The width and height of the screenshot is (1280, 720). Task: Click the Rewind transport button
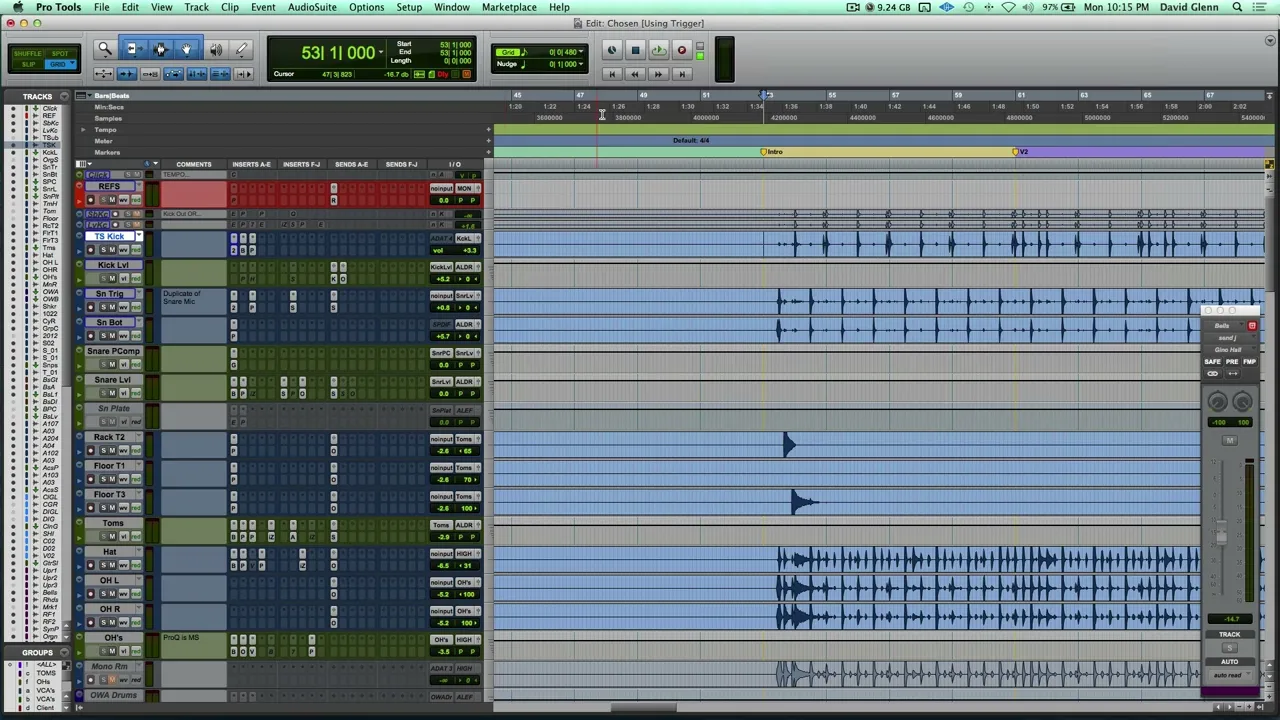pyautogui.click(x=634, y=74)
